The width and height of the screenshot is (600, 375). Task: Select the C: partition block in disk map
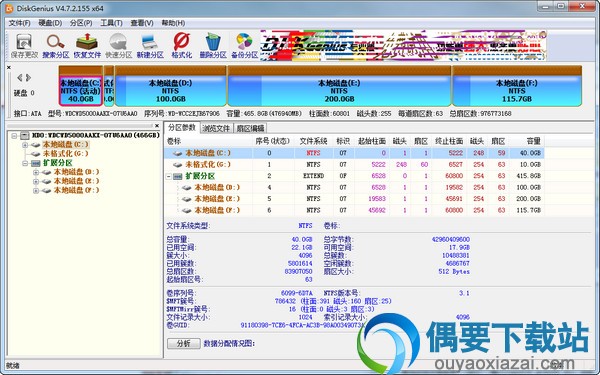click(x=80, y=86)
